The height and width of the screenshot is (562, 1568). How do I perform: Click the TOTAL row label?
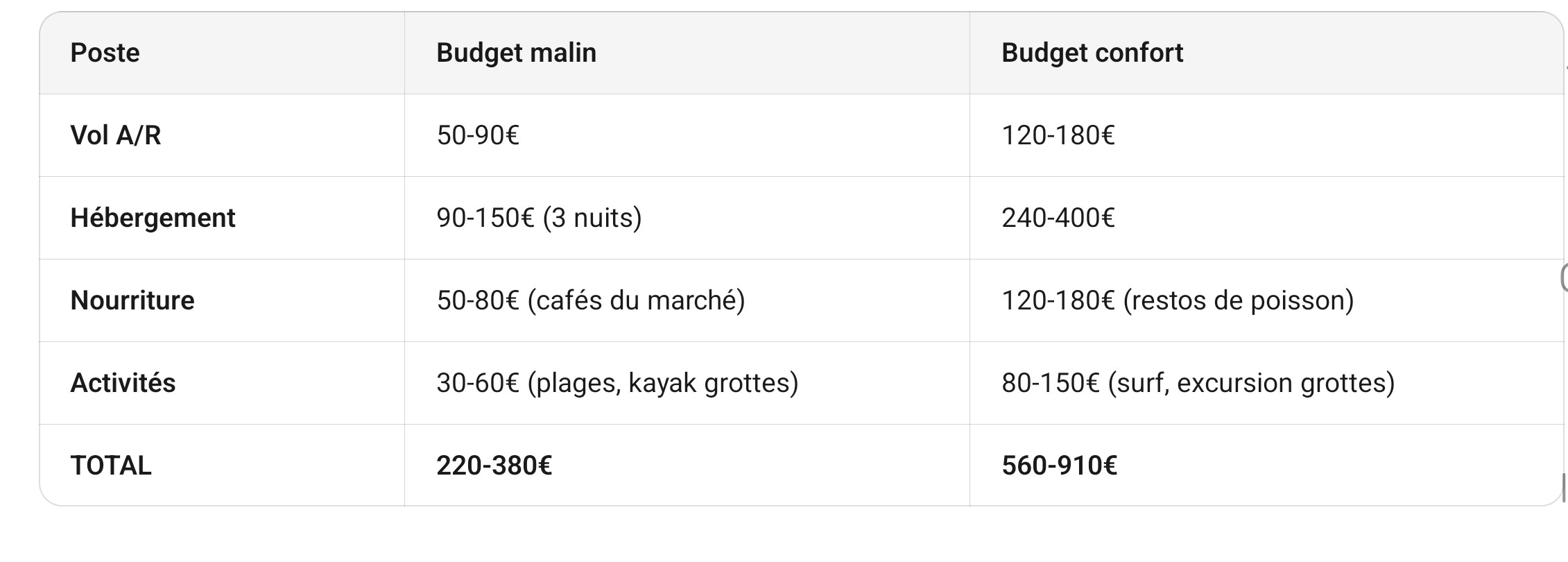(111, 466)
